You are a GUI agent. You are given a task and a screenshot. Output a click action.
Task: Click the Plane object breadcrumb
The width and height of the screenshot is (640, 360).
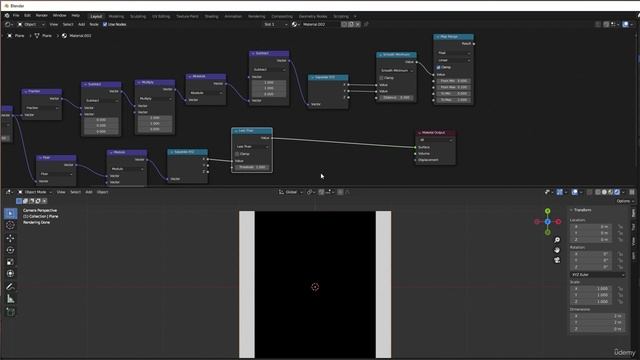click(16, 36)
